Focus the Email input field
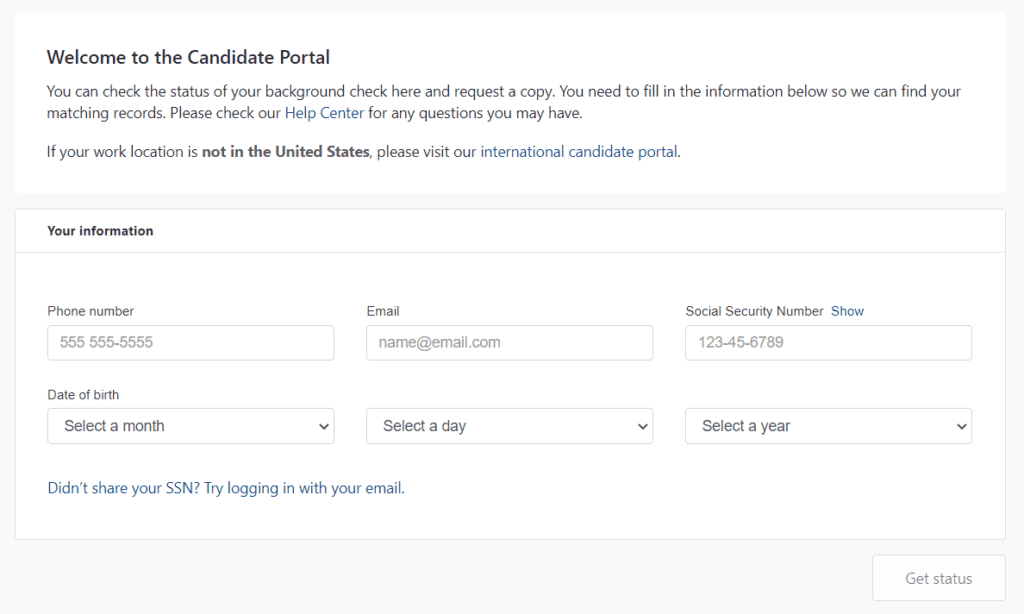Image resolution: width=1024 pixels, height=614 pixels. click(x=509, y=342)
